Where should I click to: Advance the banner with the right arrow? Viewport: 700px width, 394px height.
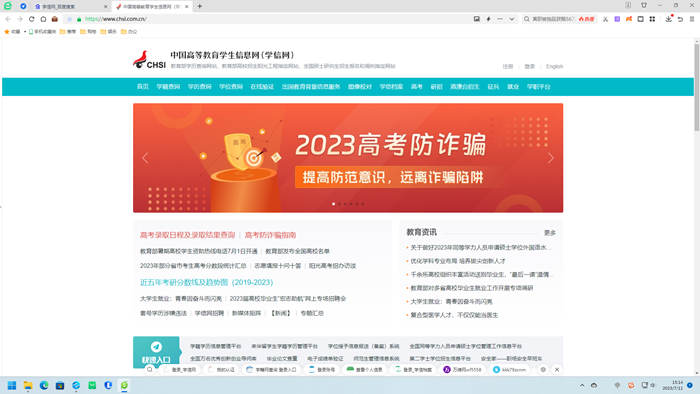[x=550, y=158]
